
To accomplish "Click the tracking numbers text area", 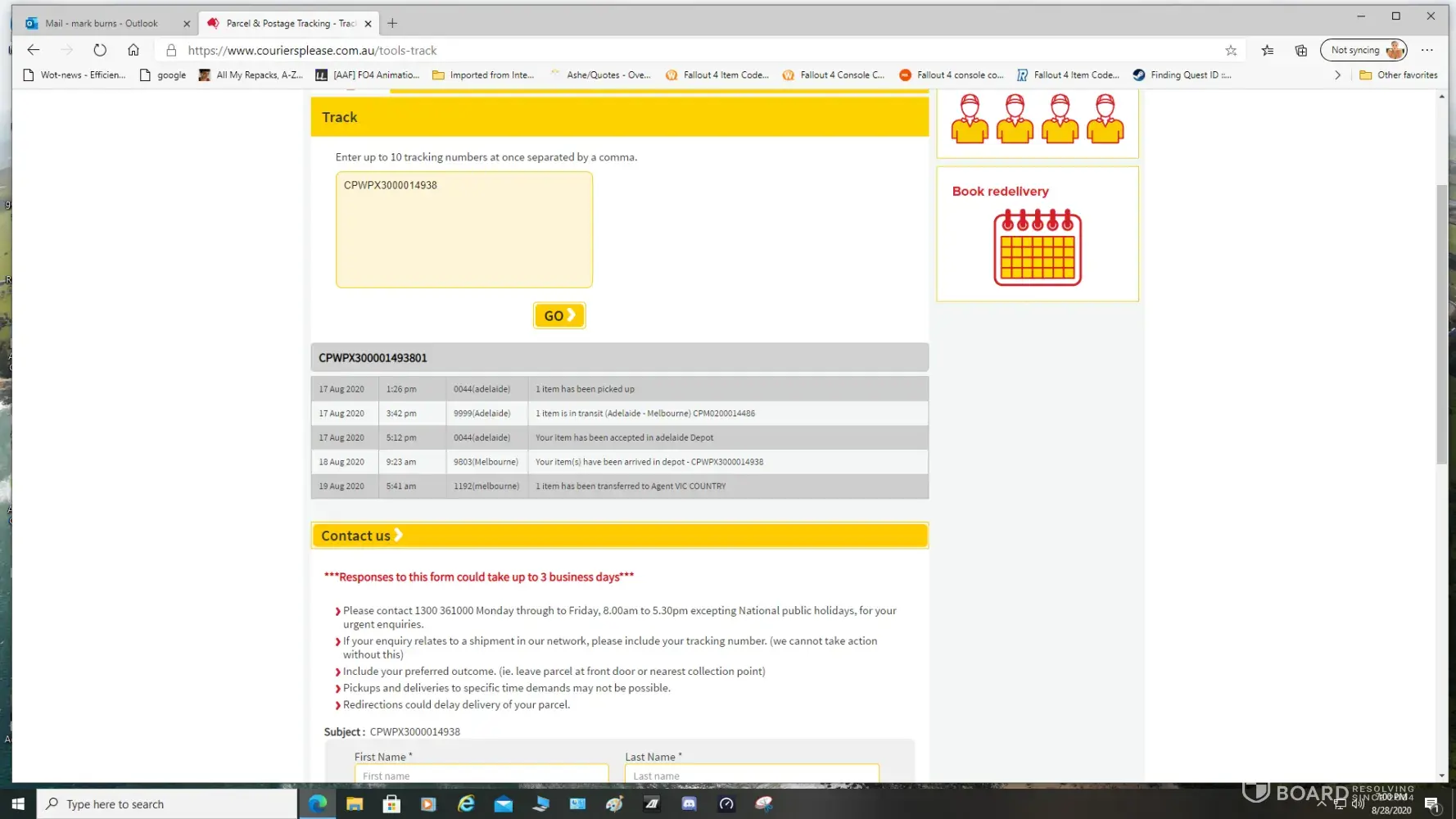I will (463, 229).
